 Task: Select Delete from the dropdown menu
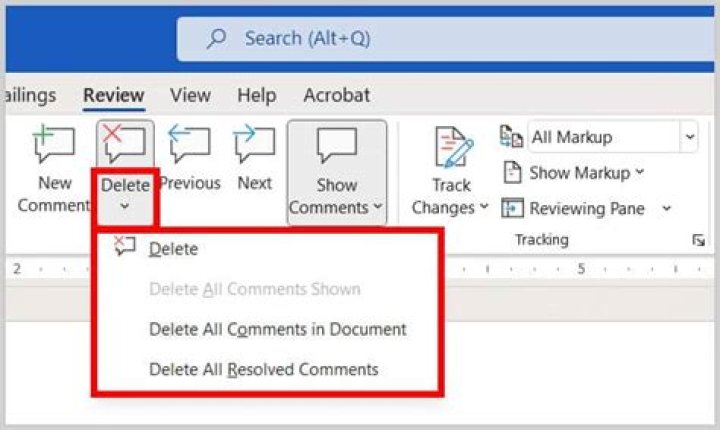(173, 249)
